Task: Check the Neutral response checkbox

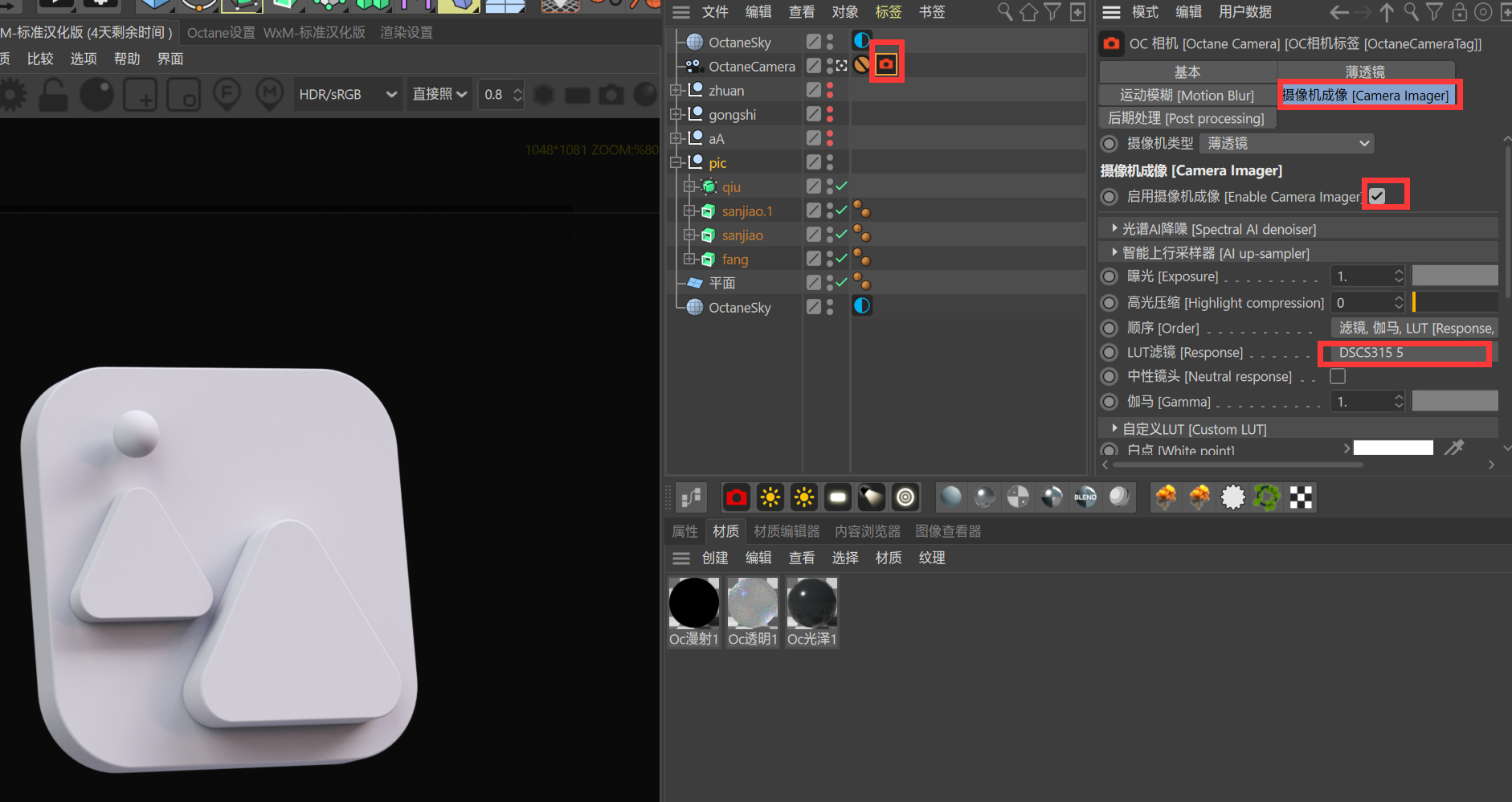Action: coord(1338,376)
